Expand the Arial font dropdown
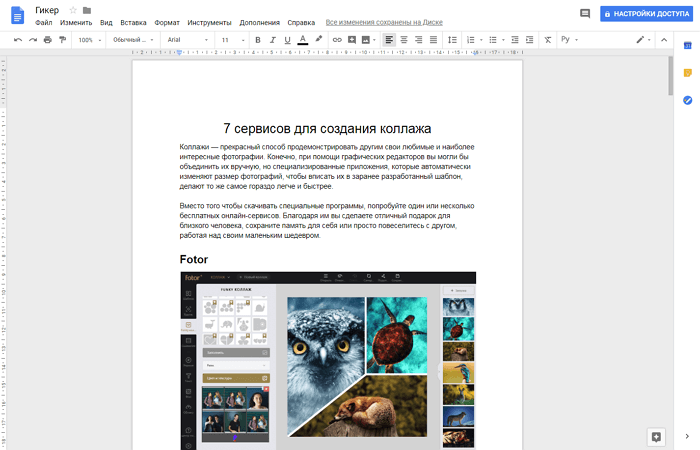This screenshot has width=700, height=450. [x=187, y=40]
